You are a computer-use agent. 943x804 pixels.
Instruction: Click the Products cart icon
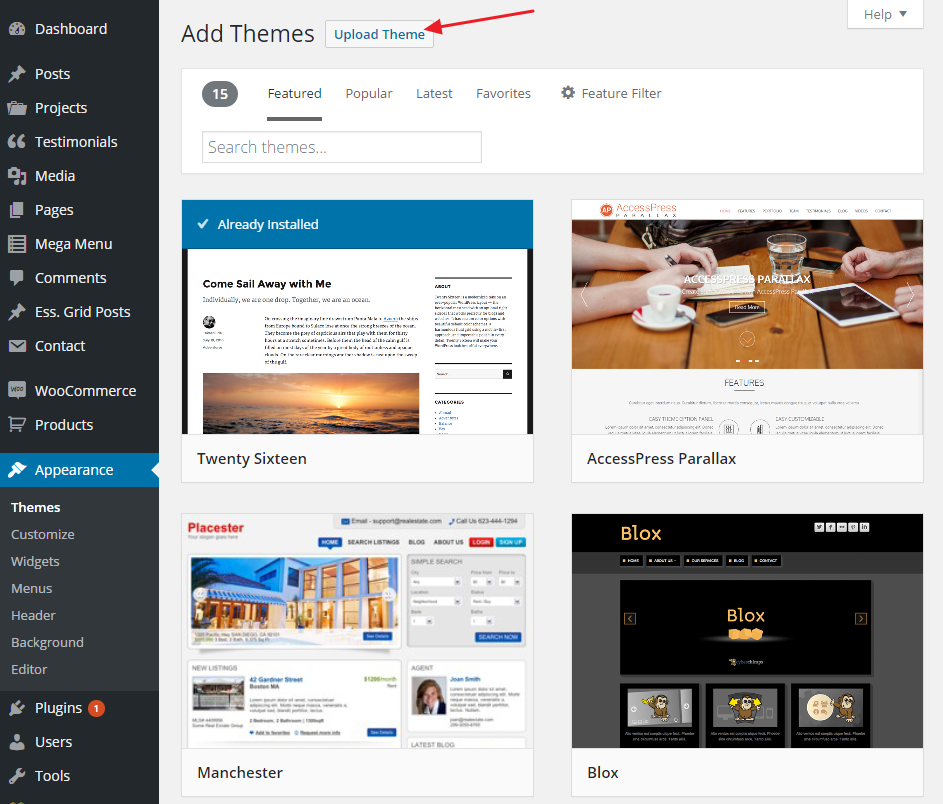tap(17, 425)
